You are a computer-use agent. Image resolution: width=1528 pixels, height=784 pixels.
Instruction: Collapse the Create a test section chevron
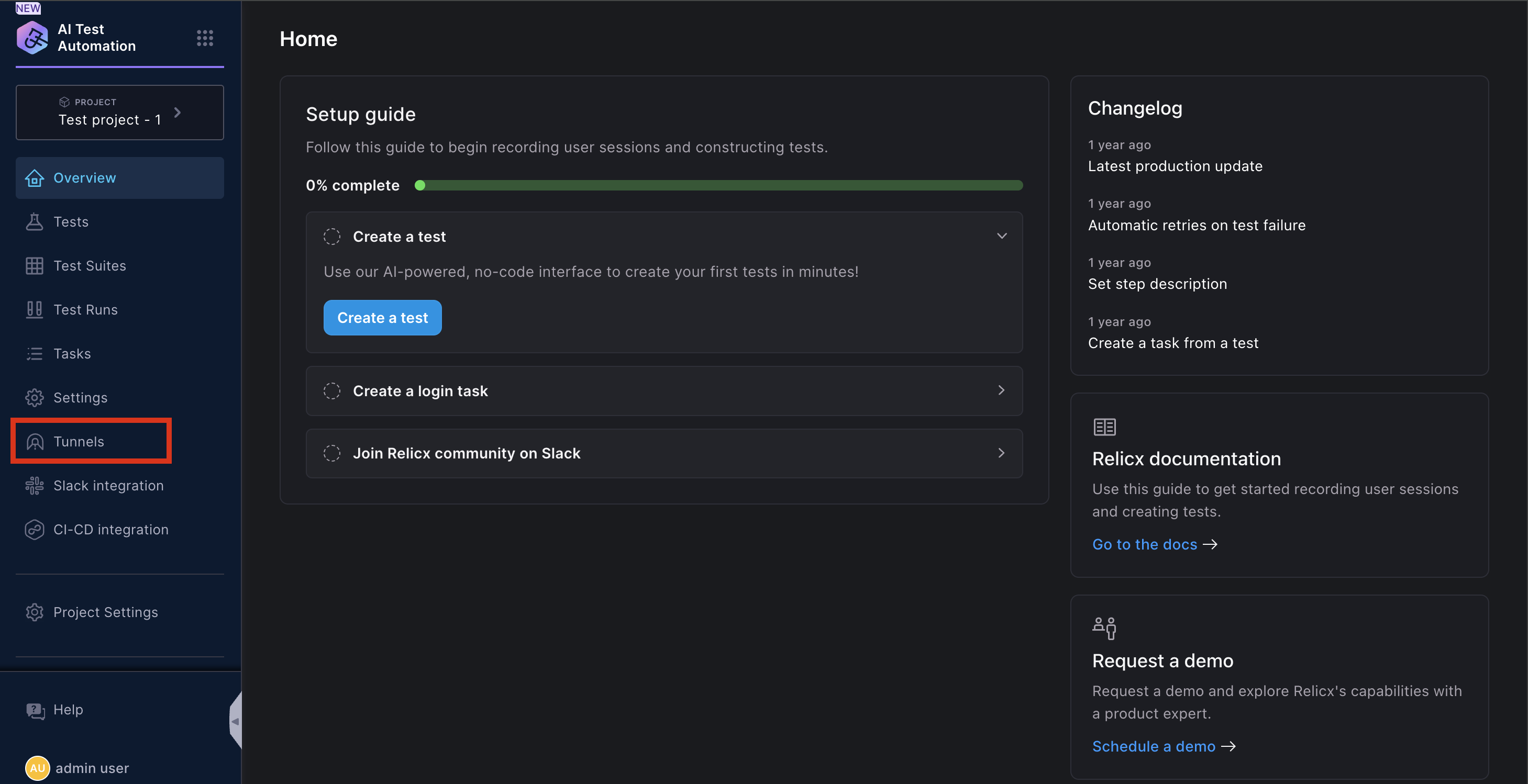[x=1001, y=236]
